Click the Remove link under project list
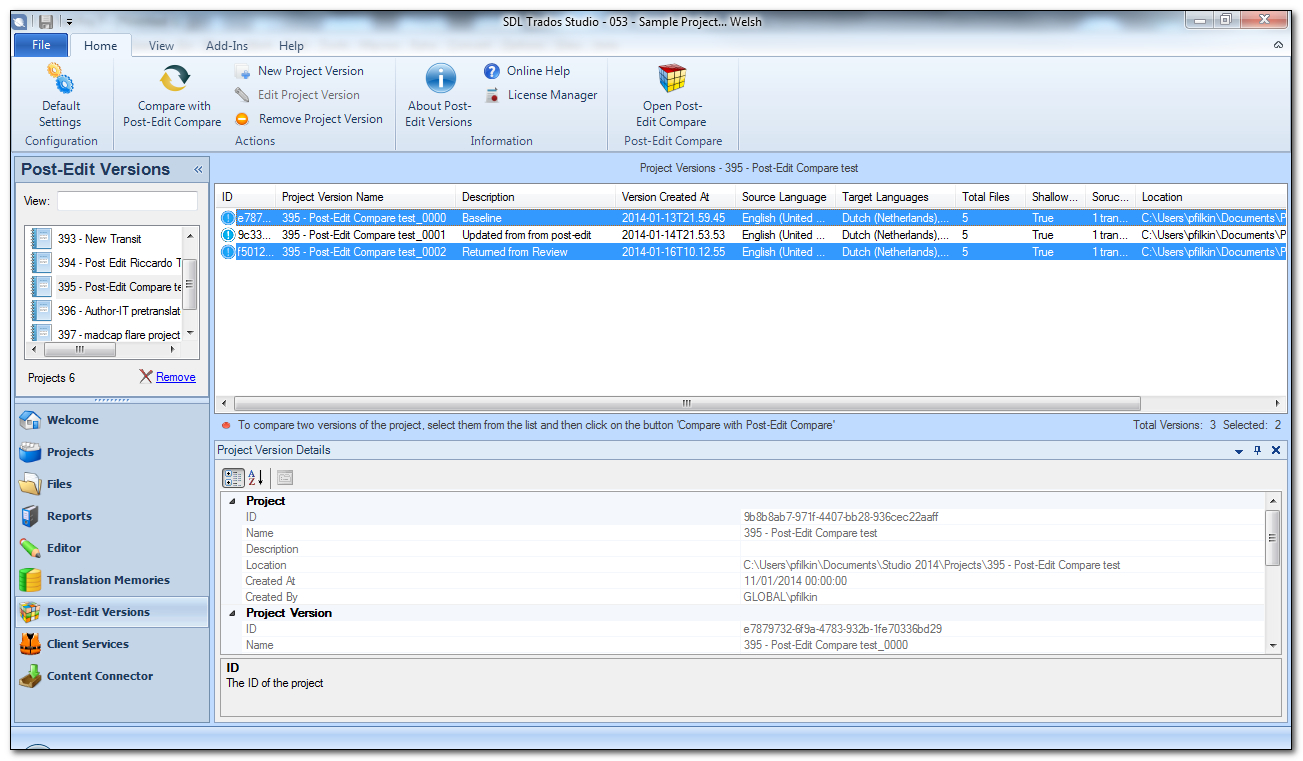Image resolution: width=1303 pixels, height=761 pixels. tap(175, 377)
